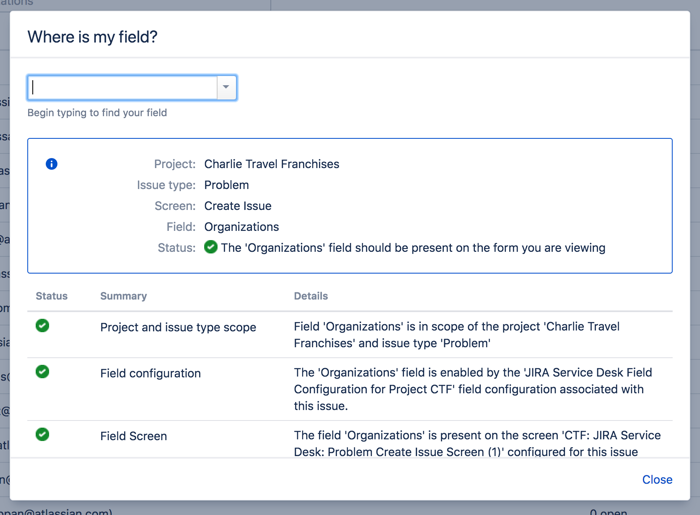Click the green check for Project and issue type scope
The width and height of the screenshot is (700, 515).
42,326
